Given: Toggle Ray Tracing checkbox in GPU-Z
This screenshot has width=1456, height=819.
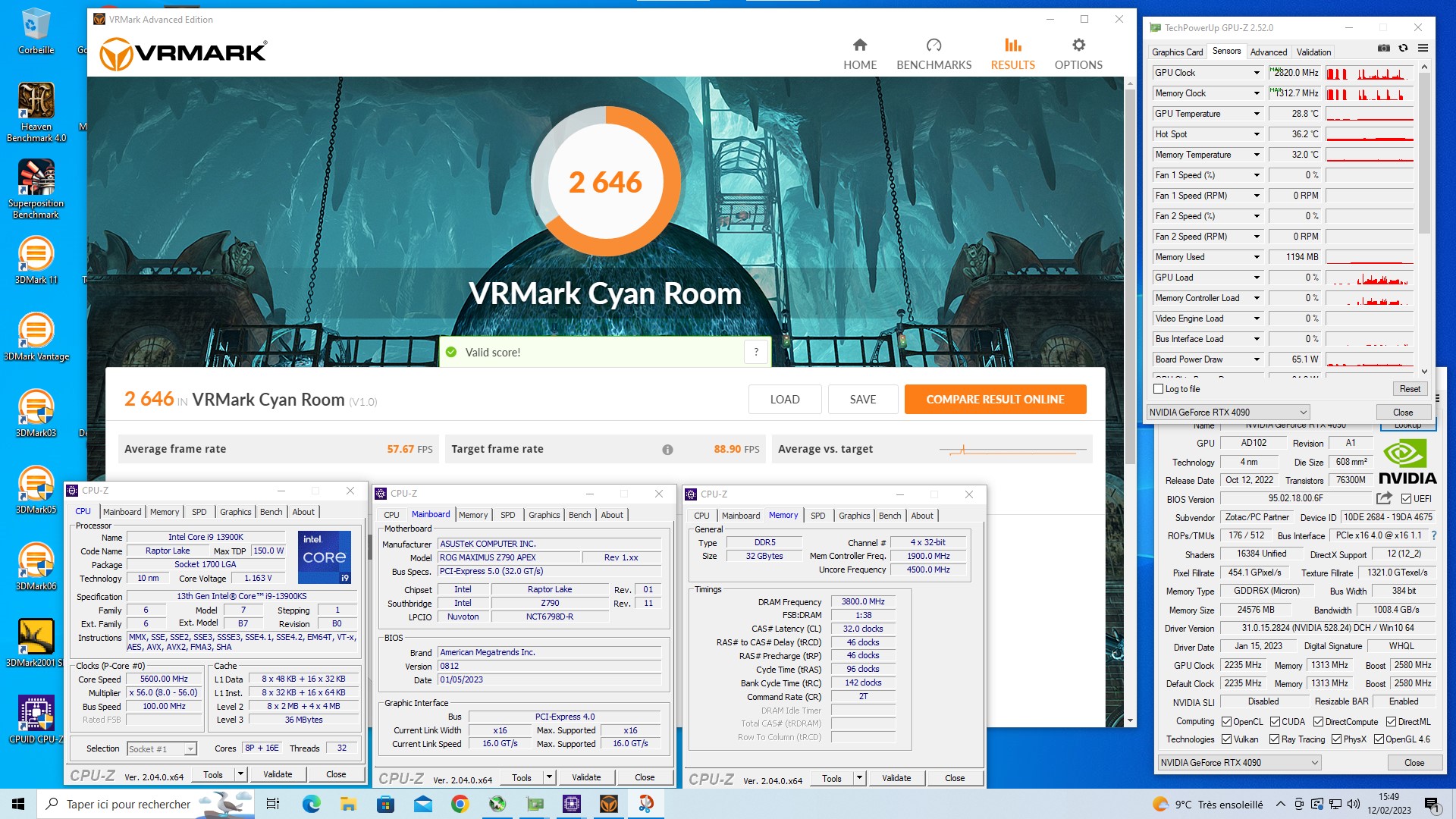Looking at the screenshot, I should pyautogui.click(x=1275, y=739).
